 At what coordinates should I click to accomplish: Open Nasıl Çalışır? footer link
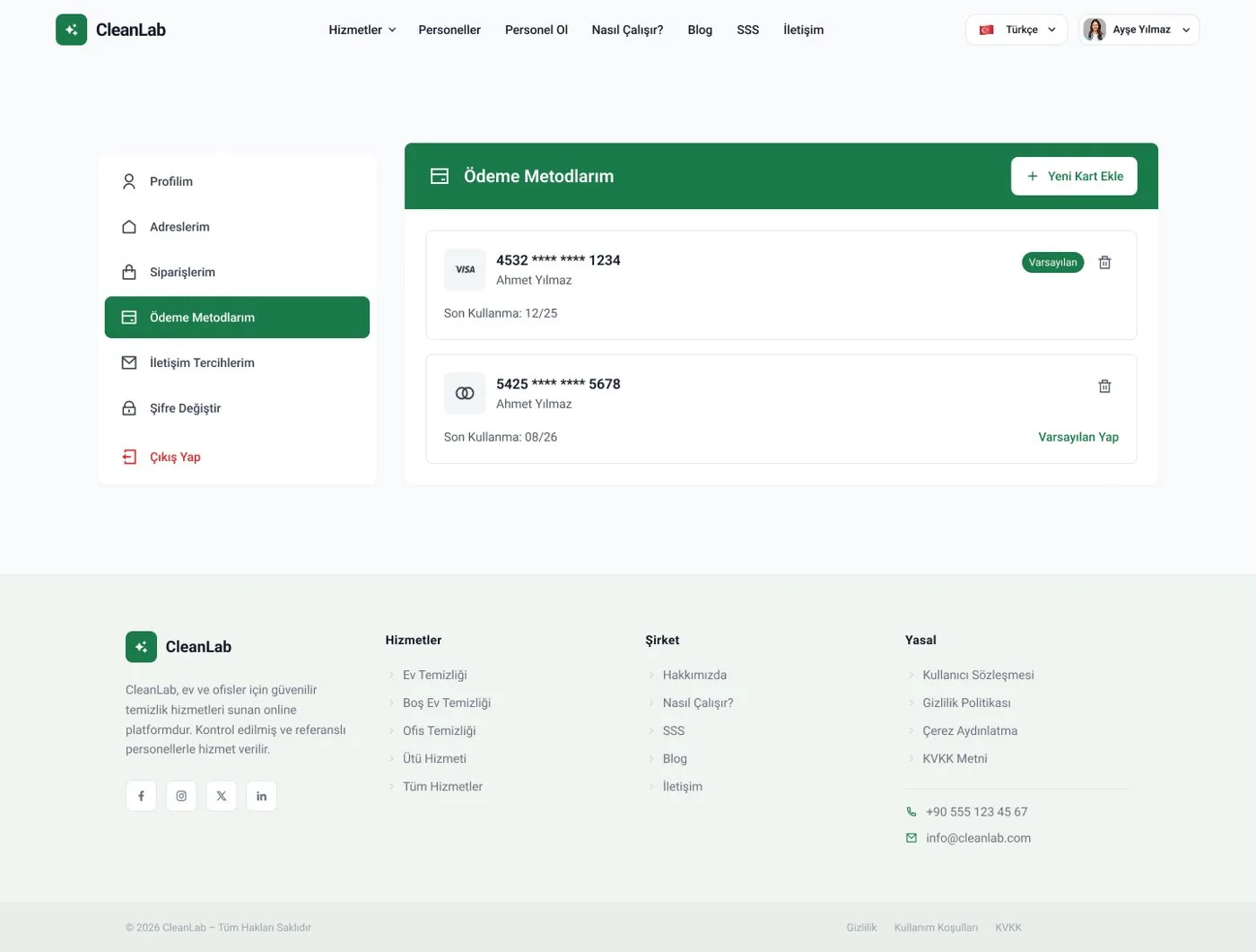pos(698,703)
